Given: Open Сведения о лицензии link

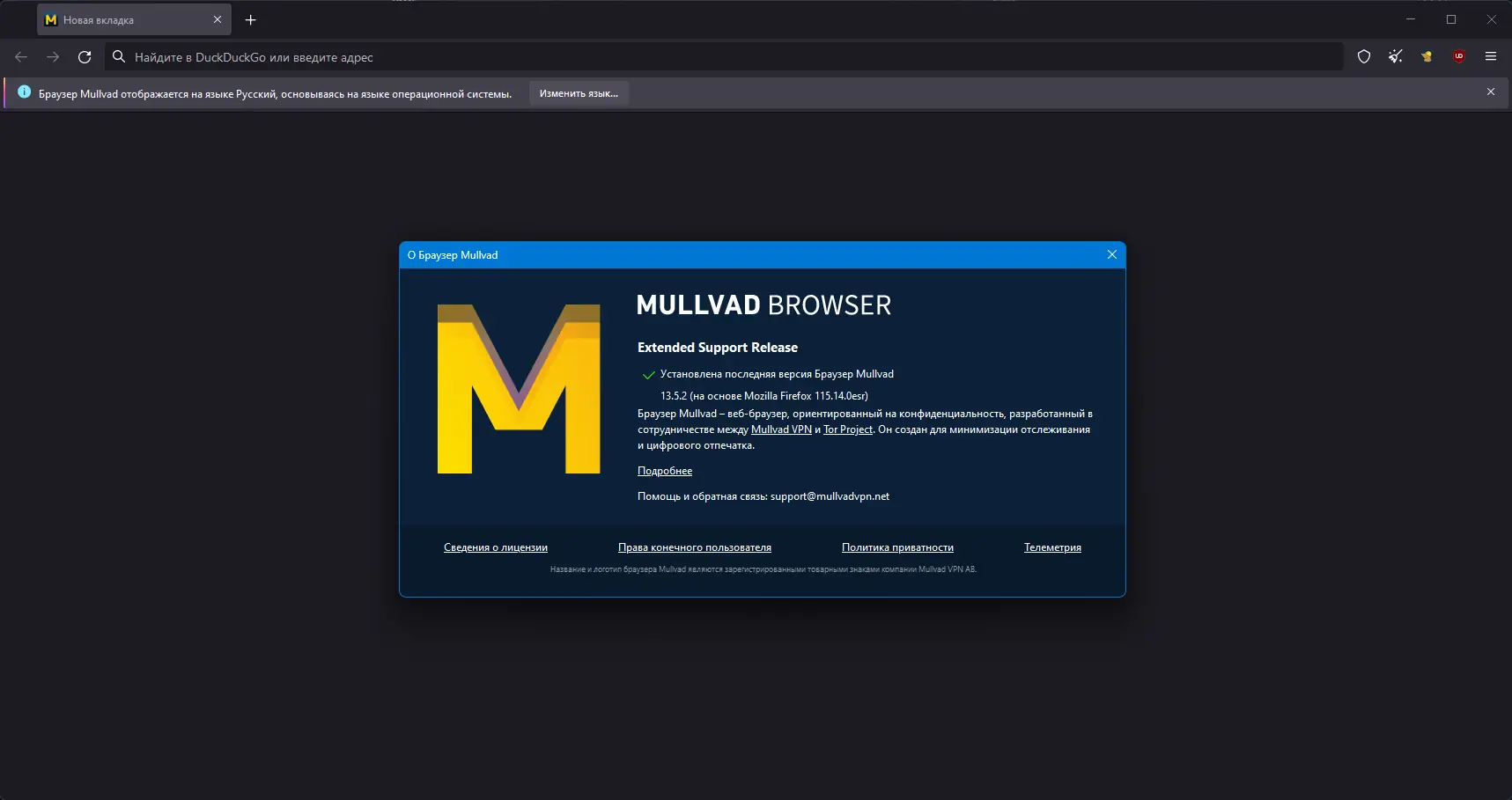Looking at the screenshot, I should [x=496, y=547].
